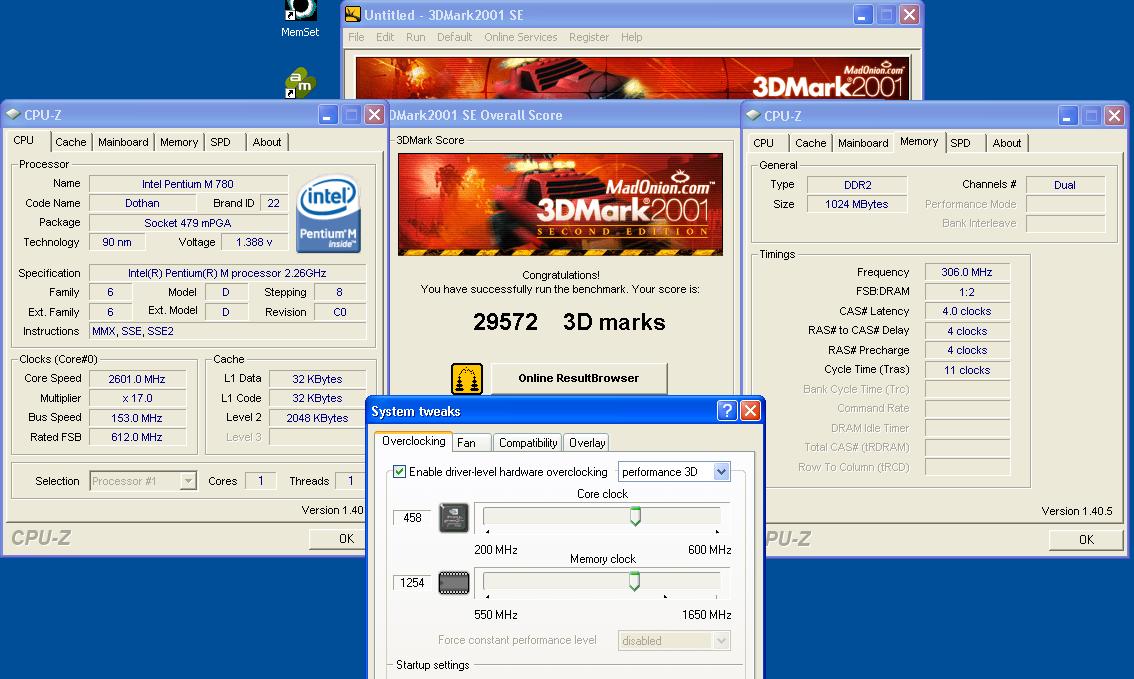This screenshot has height=679, width=1134.
Task: Switch to SPD tab in left CPU-Z
Action: [221, 142]
